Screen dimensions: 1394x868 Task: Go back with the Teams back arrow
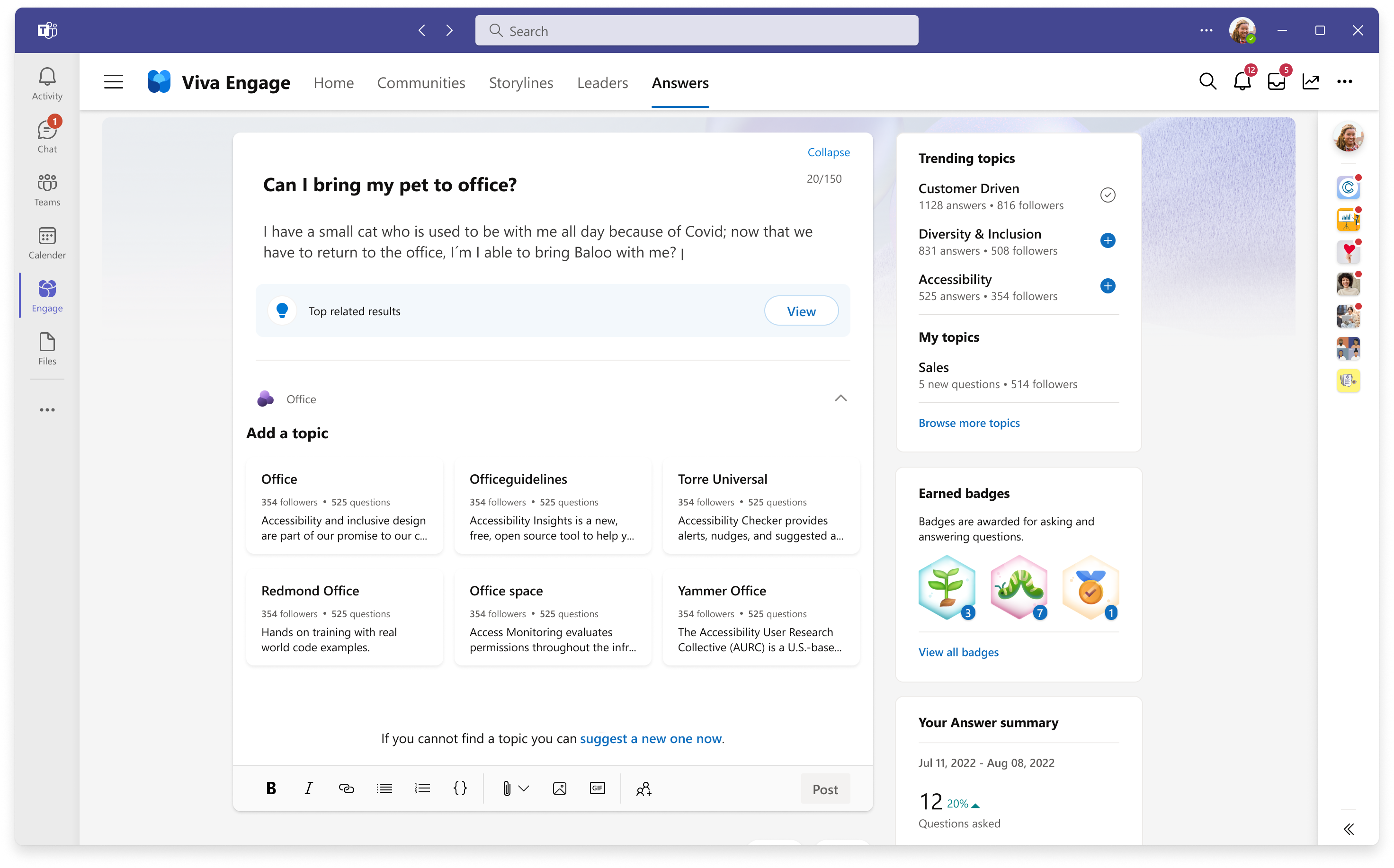[422, 30]
